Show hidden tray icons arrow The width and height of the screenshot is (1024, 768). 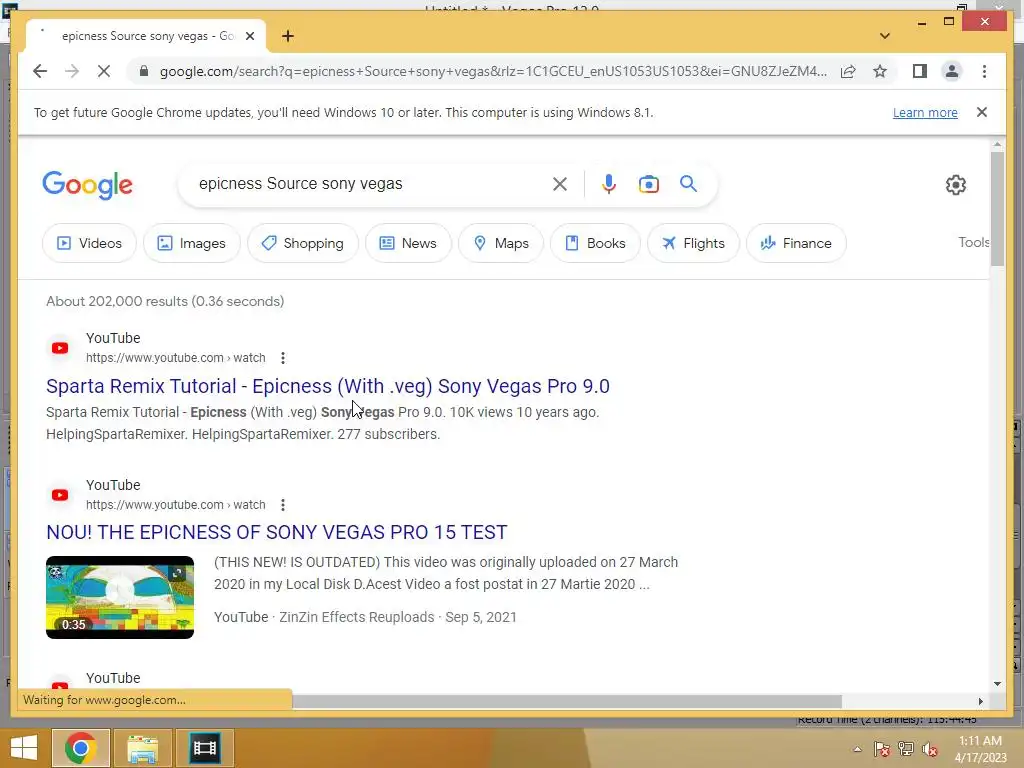click(x=857, y=749)
